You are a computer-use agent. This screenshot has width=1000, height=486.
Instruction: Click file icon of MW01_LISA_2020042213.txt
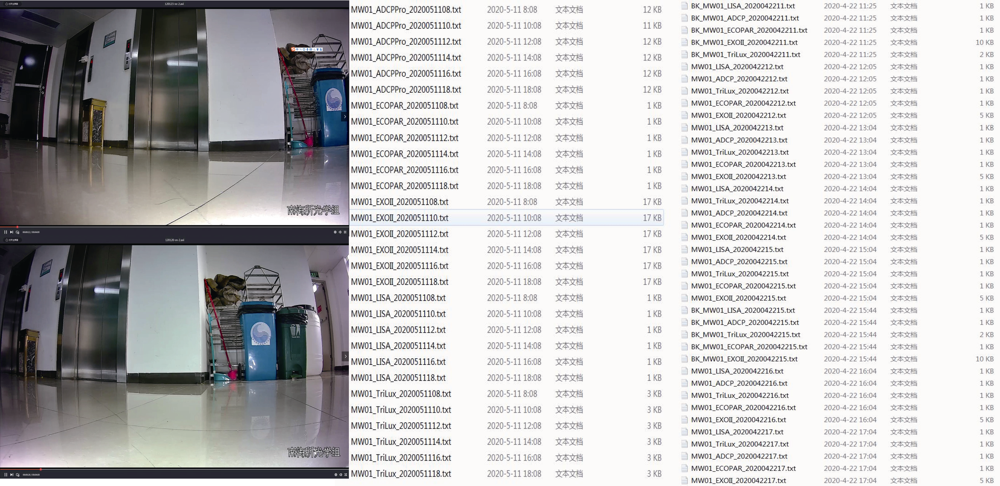pos(685,128)
